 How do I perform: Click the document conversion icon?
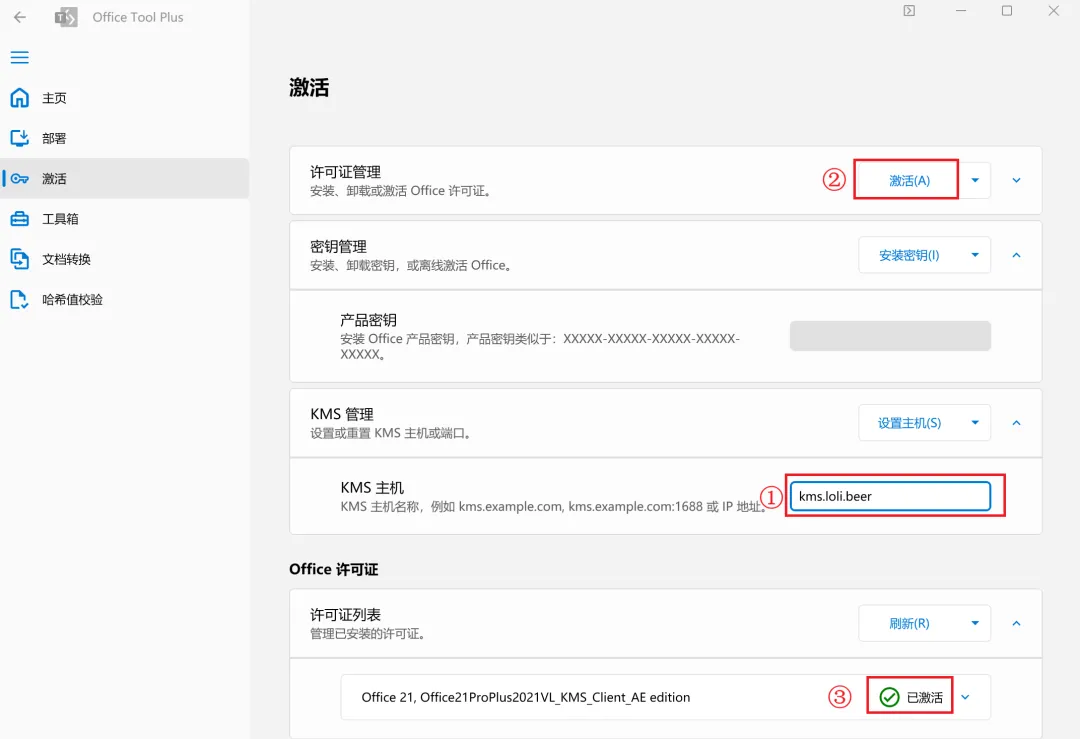coord(20,259)
